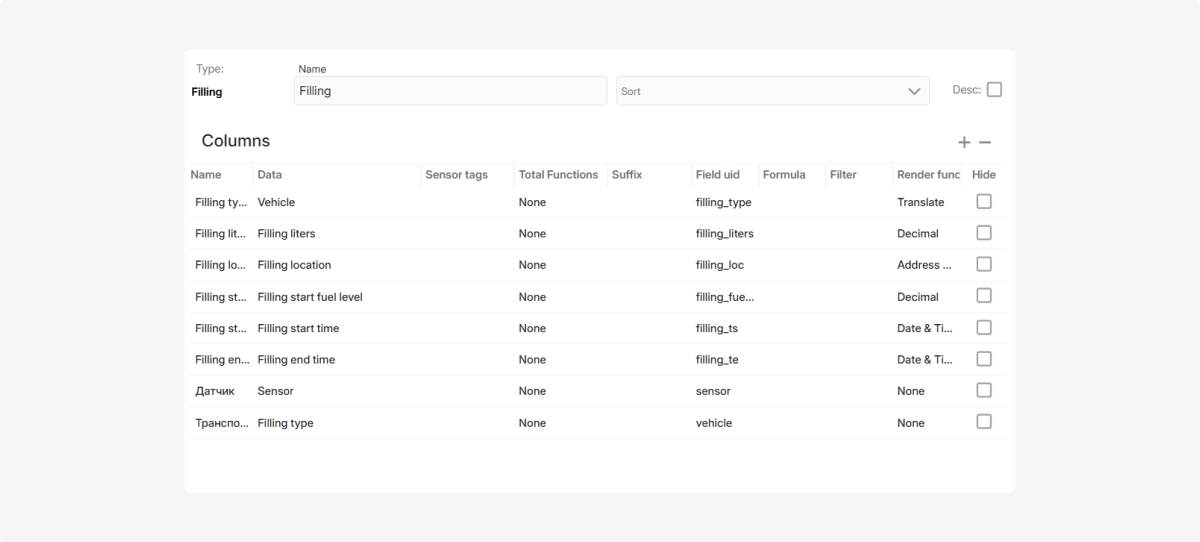Tick Hide checkbox for filling_loc row
The height and width of the screenshot is (542, 1200).
[x=984, y=264]
